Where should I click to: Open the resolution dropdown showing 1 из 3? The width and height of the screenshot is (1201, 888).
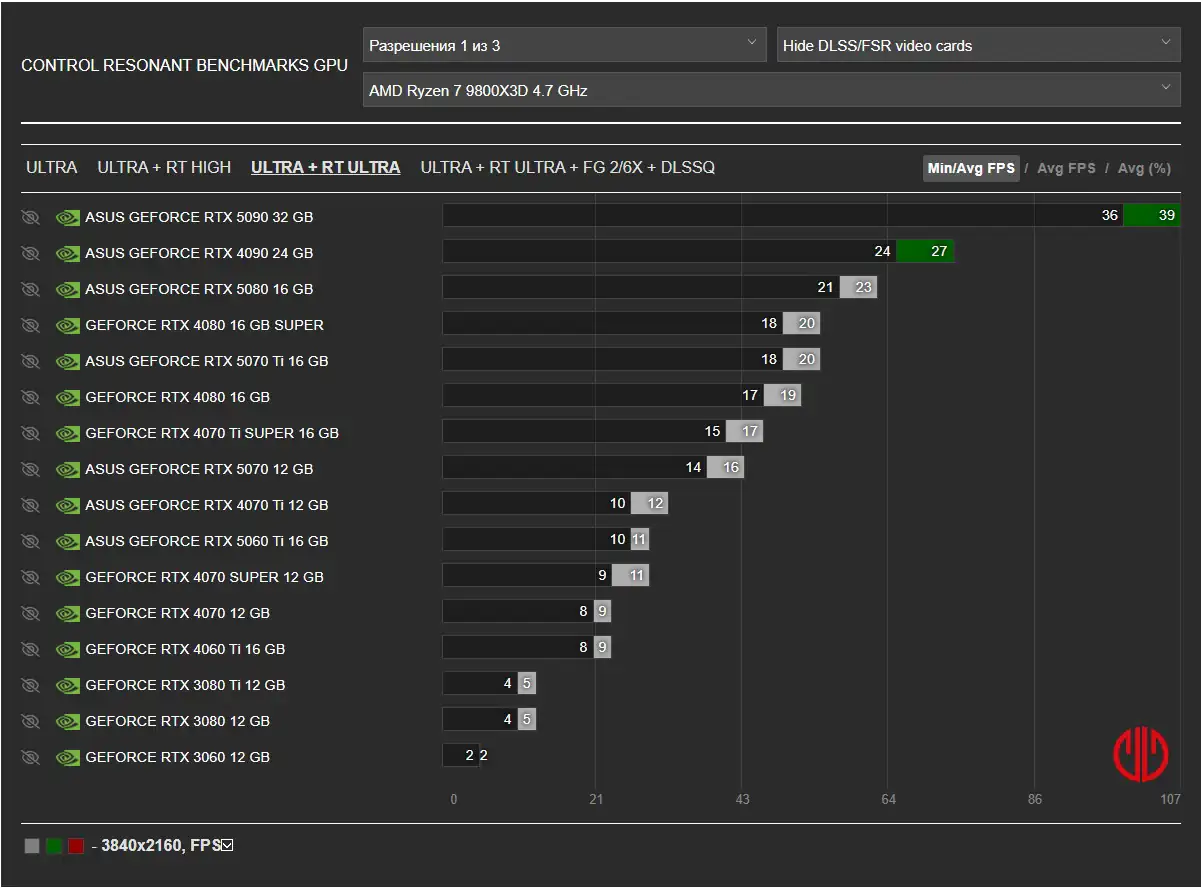pos(564,45)
